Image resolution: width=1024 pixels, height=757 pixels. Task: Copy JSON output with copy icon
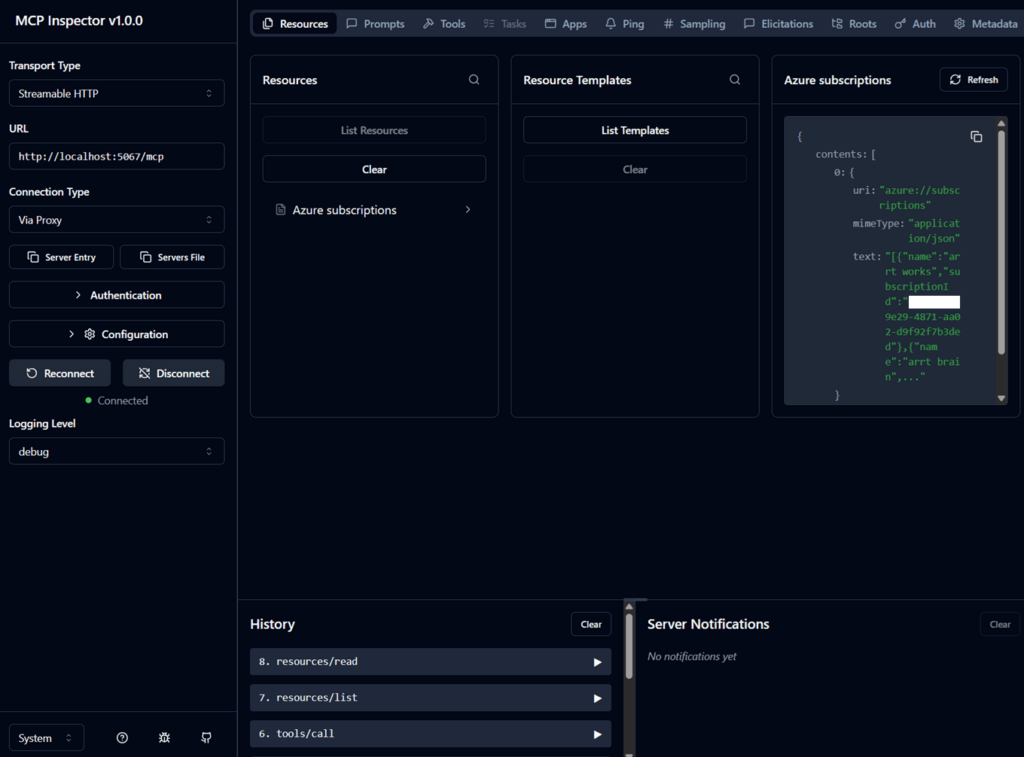[x=976, y=137]
